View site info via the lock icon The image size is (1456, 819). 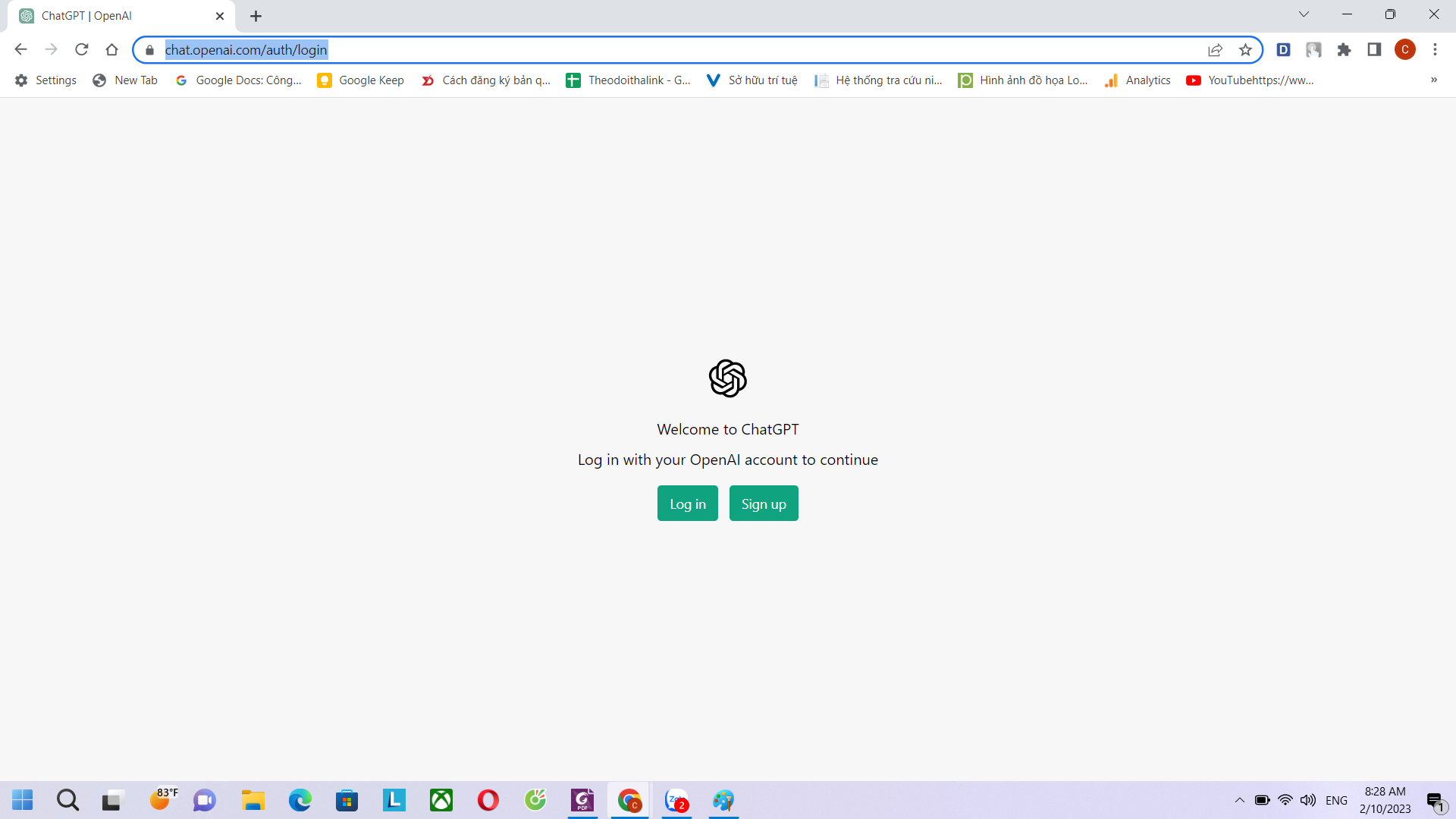point(149,50)
